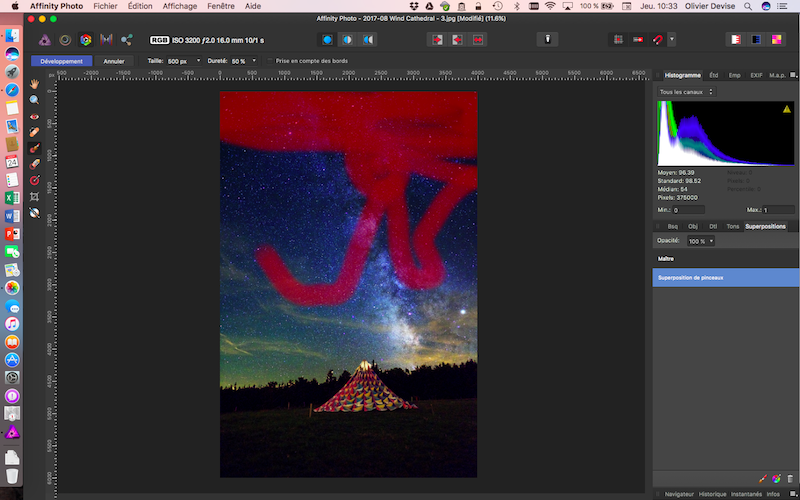Click the blue-black panel layout icon
This screenshot has height=500, width=800.
pyautogui.click(x=756, y=40)
